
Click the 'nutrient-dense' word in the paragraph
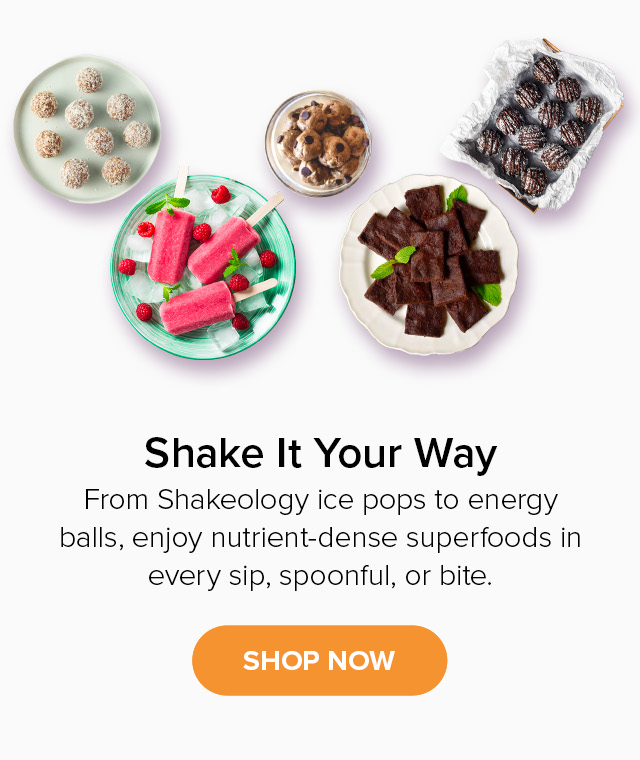(x=304, y=538)
